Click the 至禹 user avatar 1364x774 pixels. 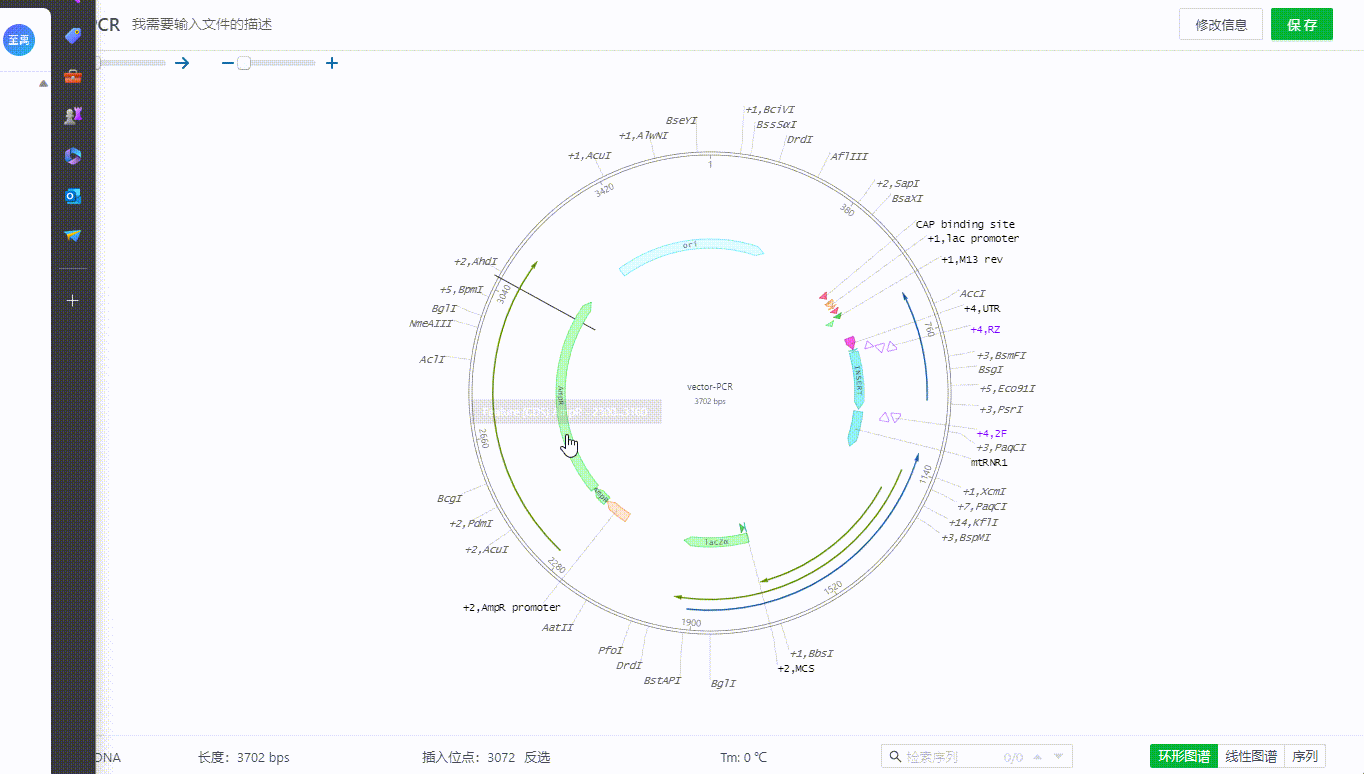(19, 41)
